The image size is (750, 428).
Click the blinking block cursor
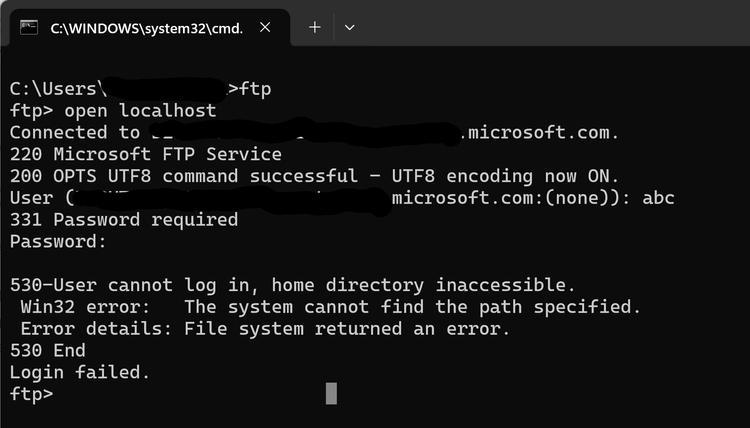click(x=332, y=393)
